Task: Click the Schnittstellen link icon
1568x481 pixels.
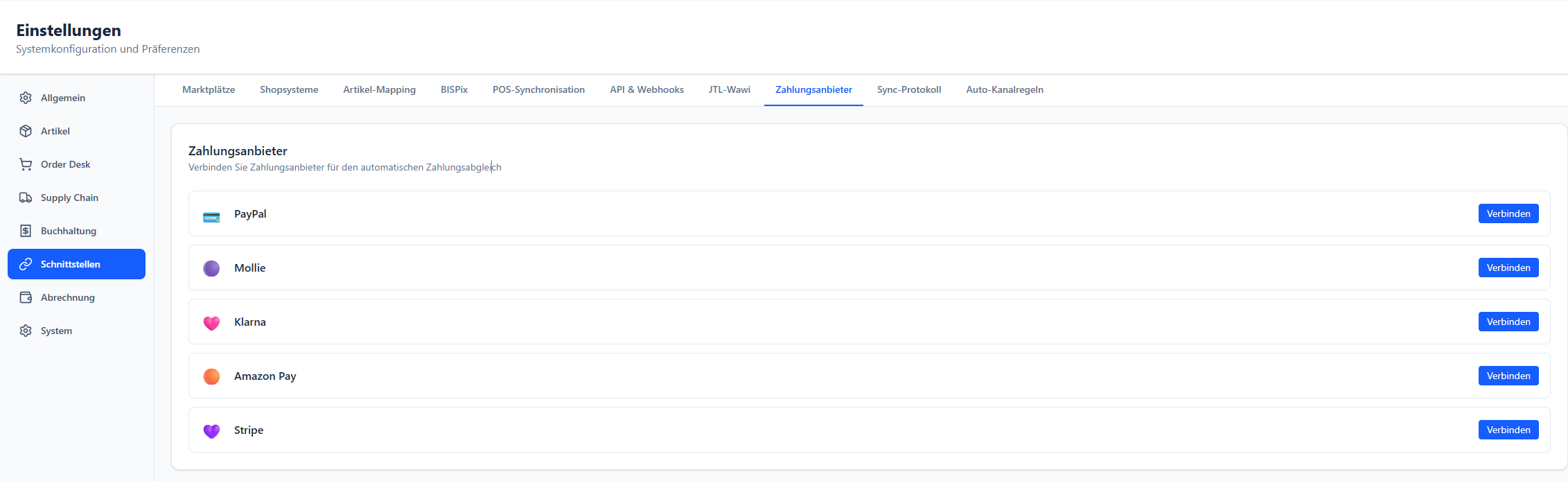Action: [26, 264]
